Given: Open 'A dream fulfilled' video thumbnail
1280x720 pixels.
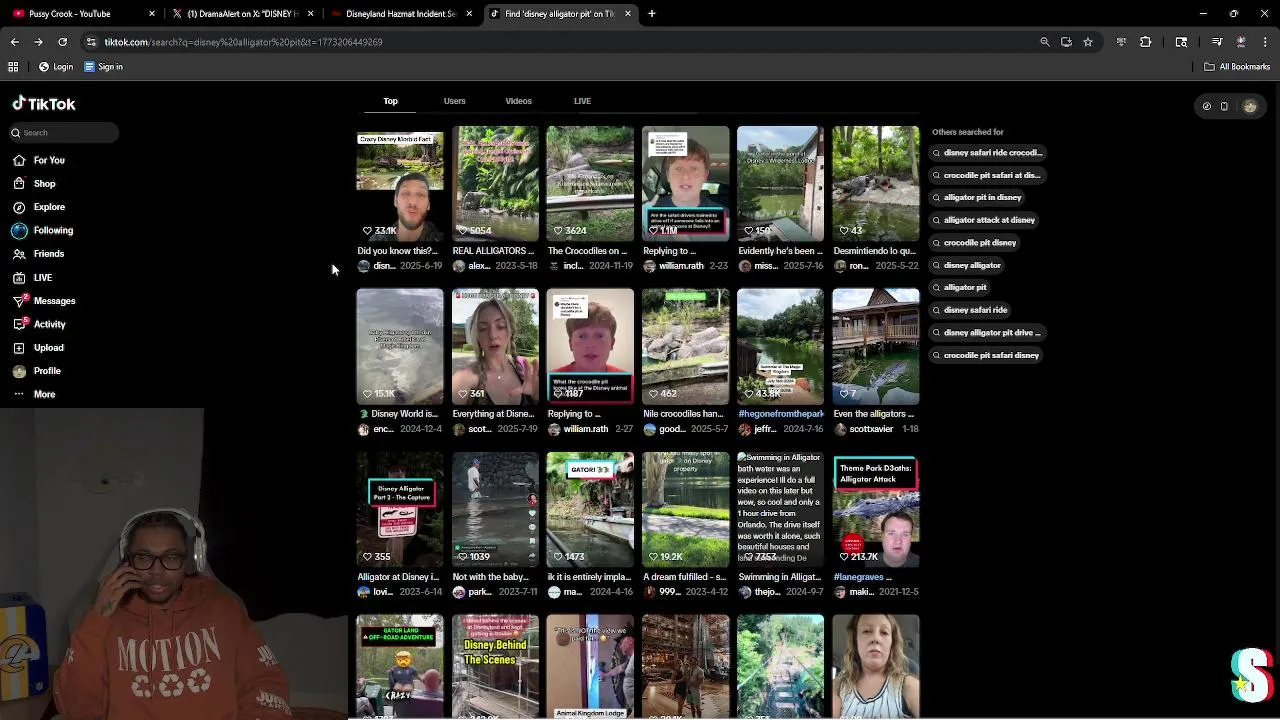Looking at the screenshot, I should pos(685,509).
